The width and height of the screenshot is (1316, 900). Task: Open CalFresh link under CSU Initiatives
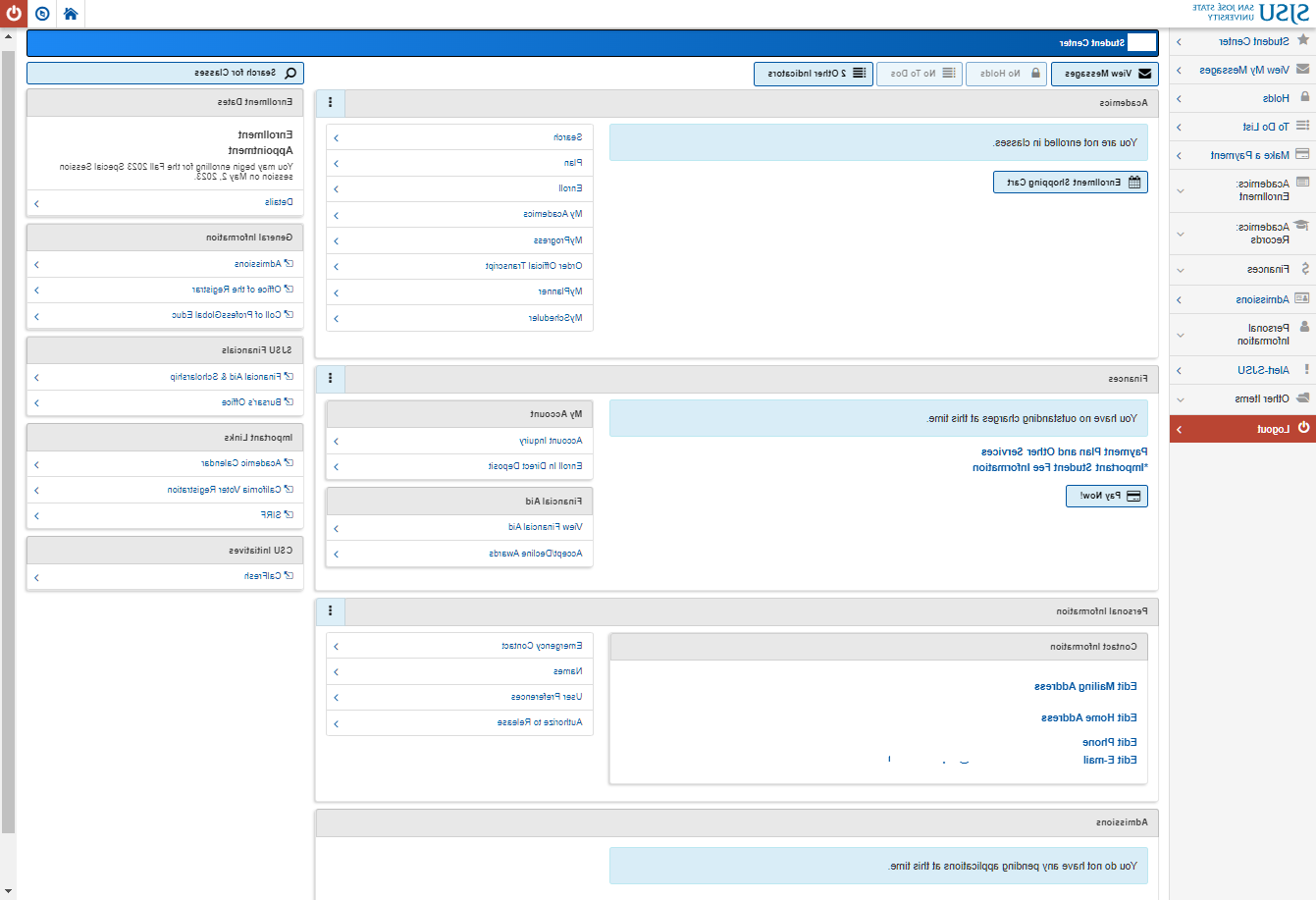click(x=165, y=576)
